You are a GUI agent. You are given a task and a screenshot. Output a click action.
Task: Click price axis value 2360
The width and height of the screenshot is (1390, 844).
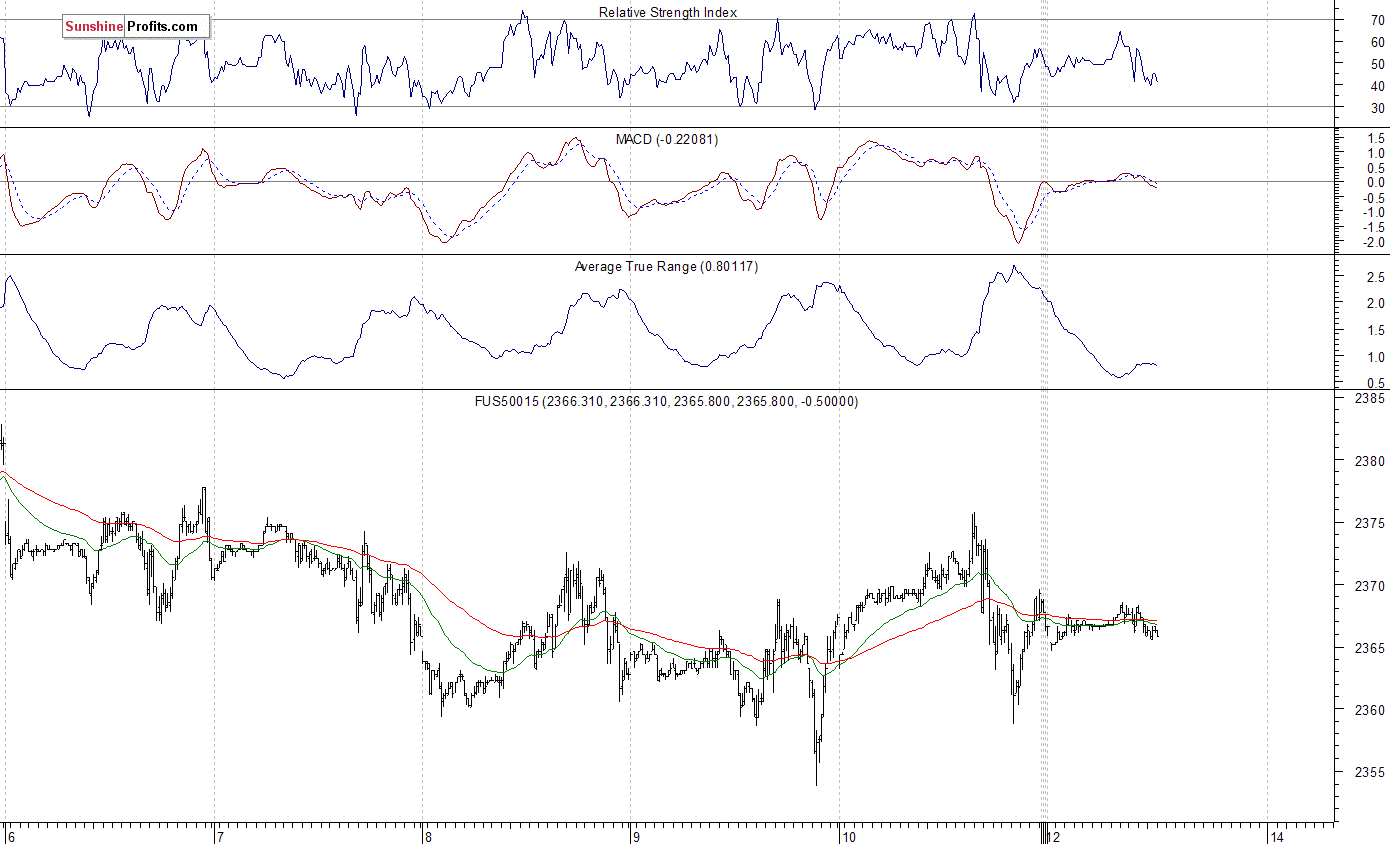click(x=1371, y=711)
